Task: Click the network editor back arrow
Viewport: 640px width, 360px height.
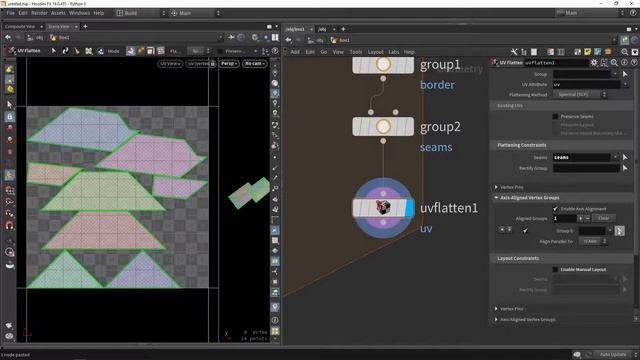Action: pyautogui.click(x=289, y=40)
